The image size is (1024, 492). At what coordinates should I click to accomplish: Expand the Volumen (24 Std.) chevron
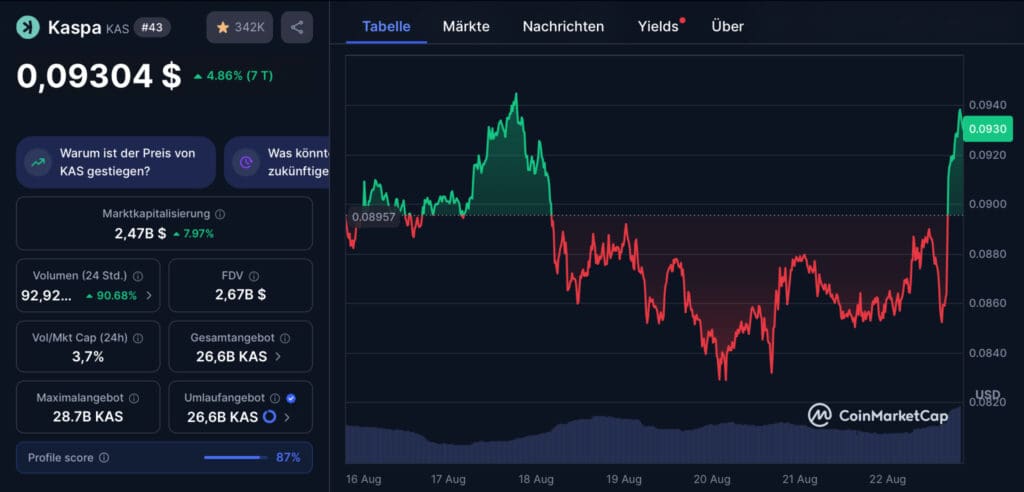149,295
